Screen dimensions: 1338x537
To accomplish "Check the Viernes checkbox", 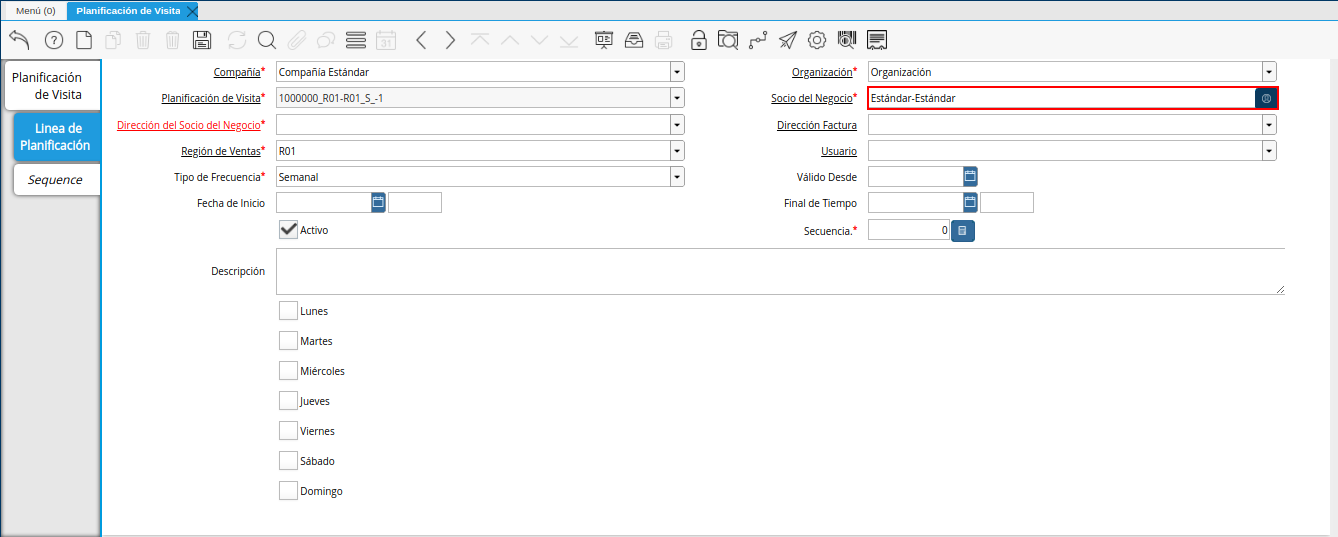I will click(x=288, y=430).
